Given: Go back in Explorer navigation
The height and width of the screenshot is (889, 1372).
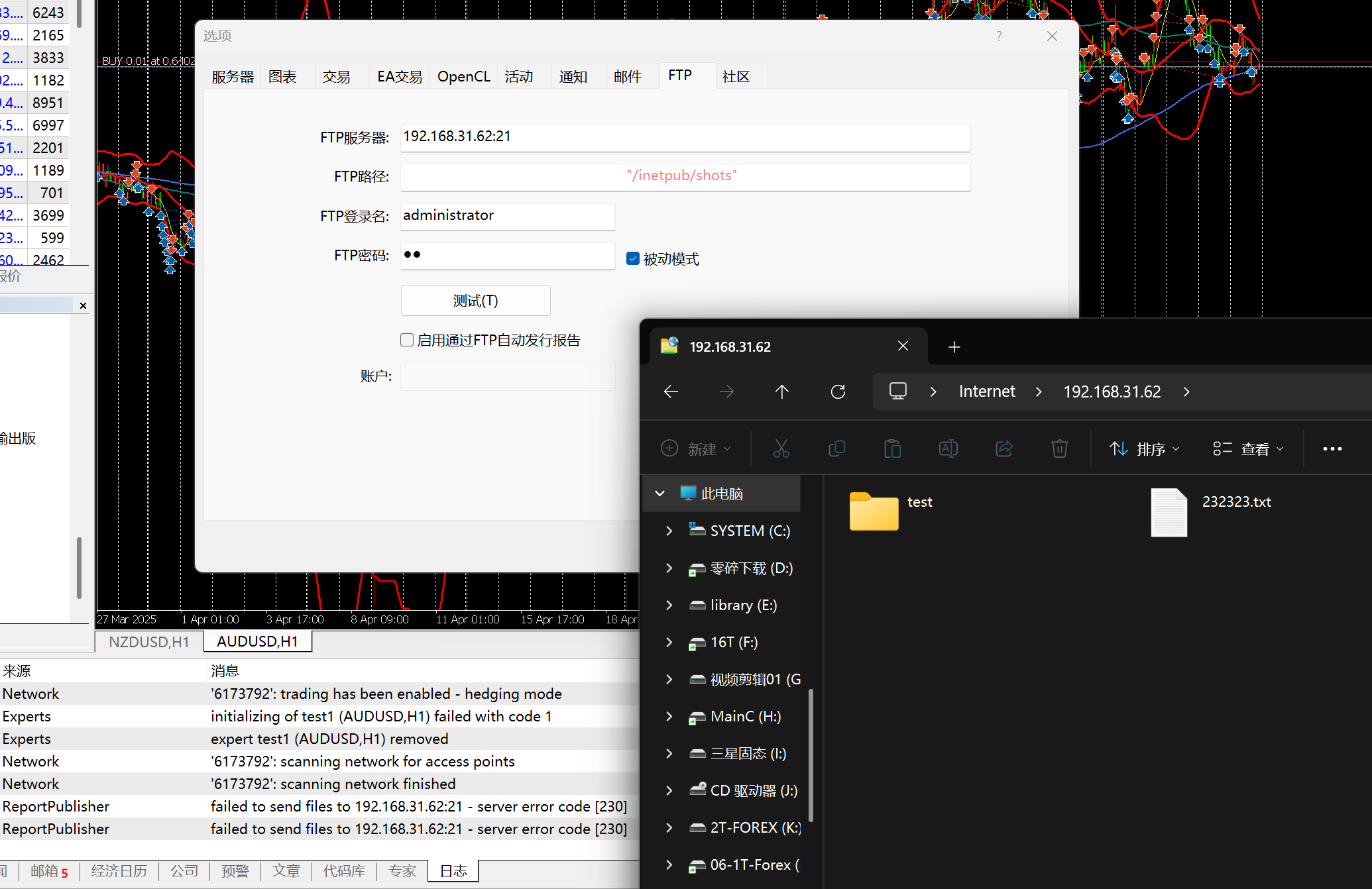Looking at the screenshot, I should [671, 392].
